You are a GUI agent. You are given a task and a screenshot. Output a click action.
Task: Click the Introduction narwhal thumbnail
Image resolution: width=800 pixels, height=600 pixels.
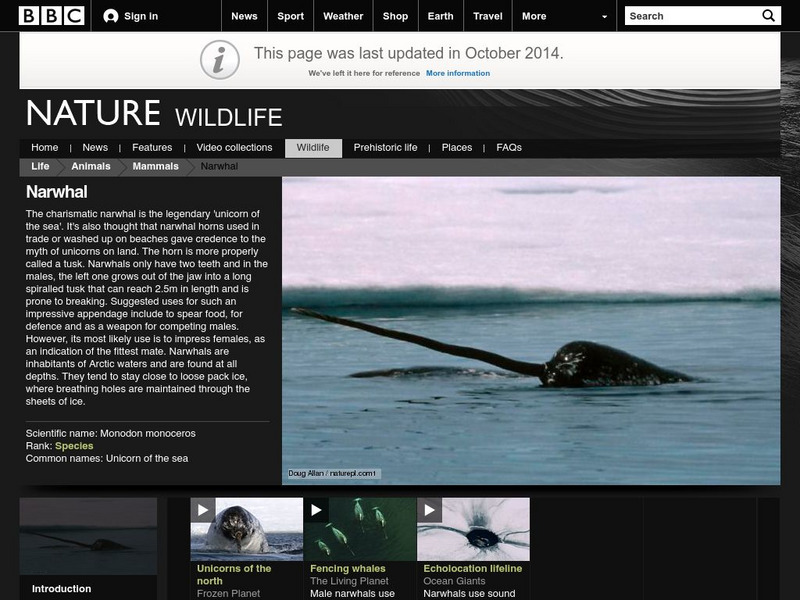[x=88, y=537]
